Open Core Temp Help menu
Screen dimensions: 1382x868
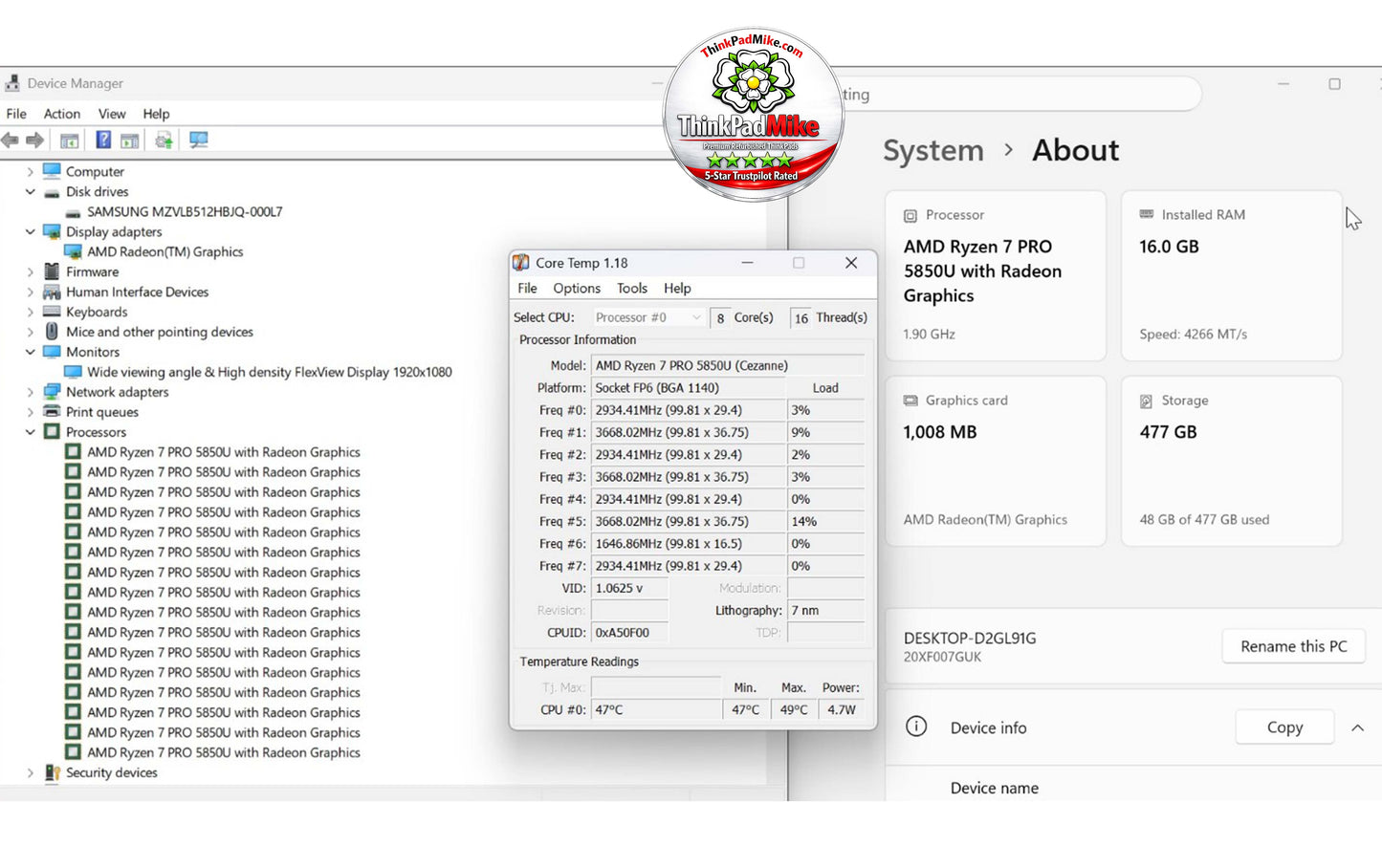click(677, 288)
